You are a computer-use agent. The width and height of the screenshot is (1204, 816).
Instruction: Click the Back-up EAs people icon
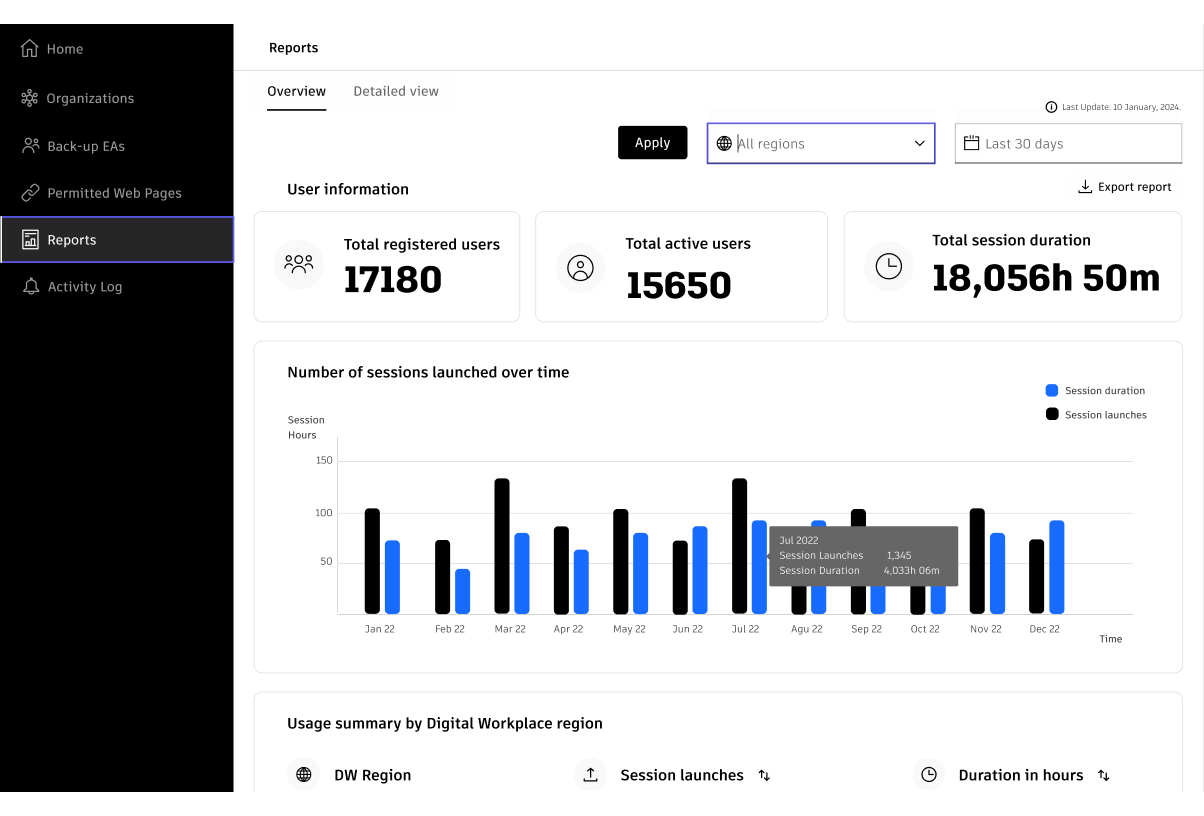pos(30,146)
